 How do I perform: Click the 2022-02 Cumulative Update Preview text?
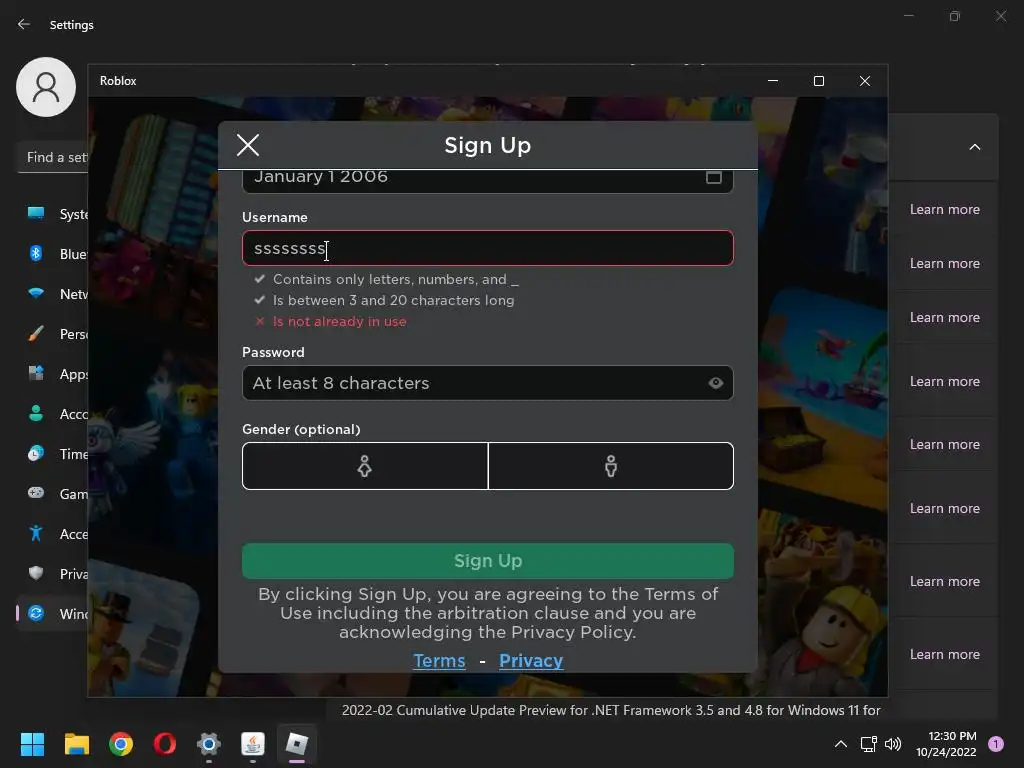tap(611, 710)
